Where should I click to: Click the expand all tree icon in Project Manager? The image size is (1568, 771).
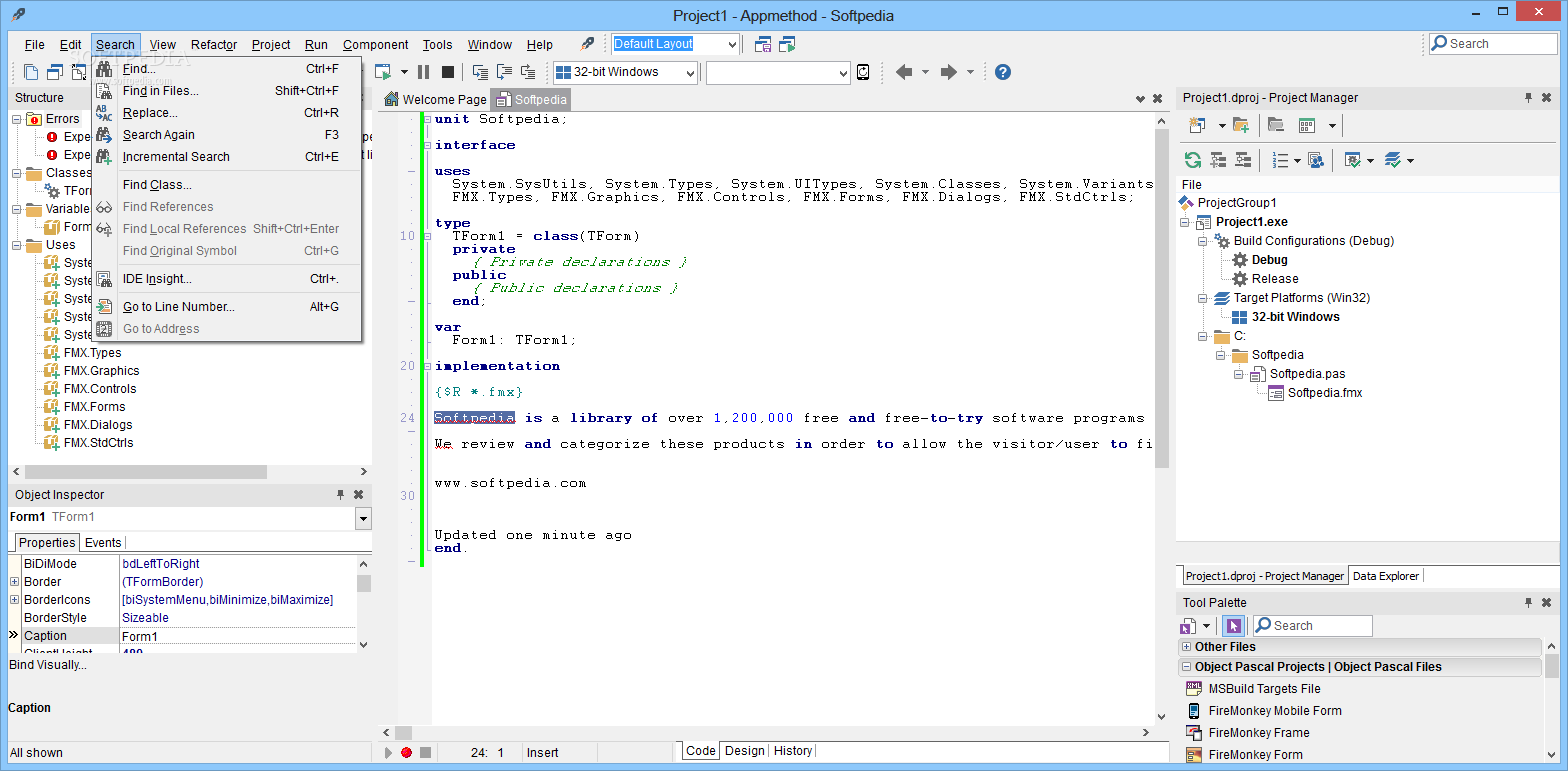click(x=1218, y=160)
